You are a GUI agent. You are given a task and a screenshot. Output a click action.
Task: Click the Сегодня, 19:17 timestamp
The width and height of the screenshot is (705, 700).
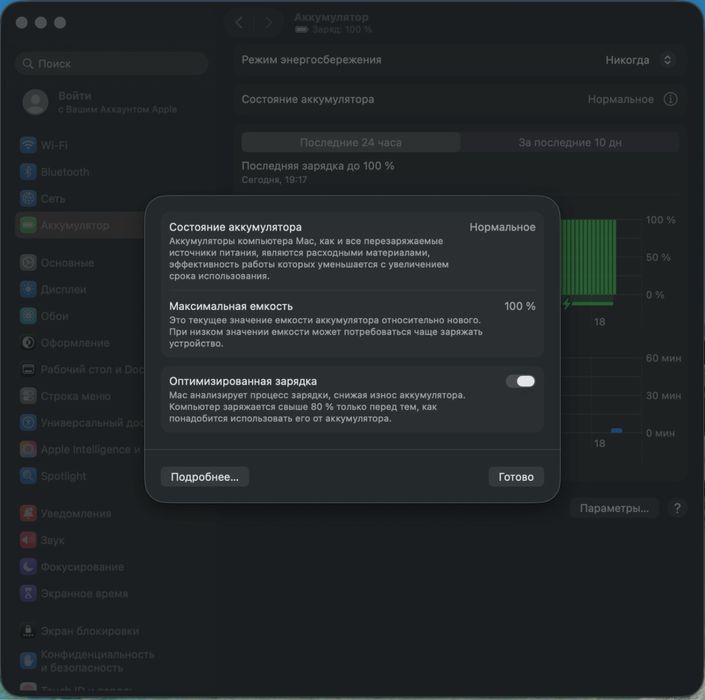[274, 180]
